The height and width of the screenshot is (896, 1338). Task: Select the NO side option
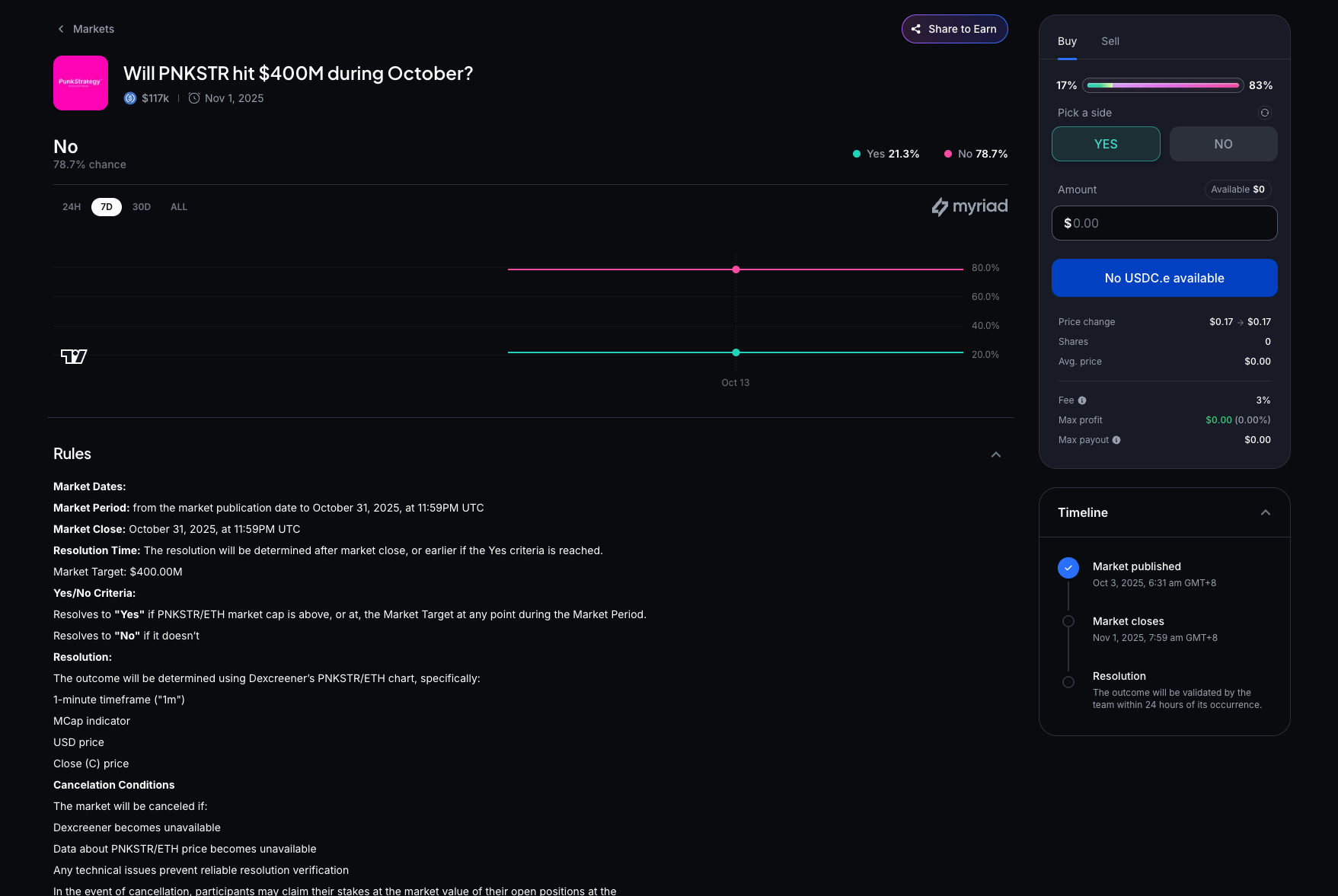coord(1223,144)
